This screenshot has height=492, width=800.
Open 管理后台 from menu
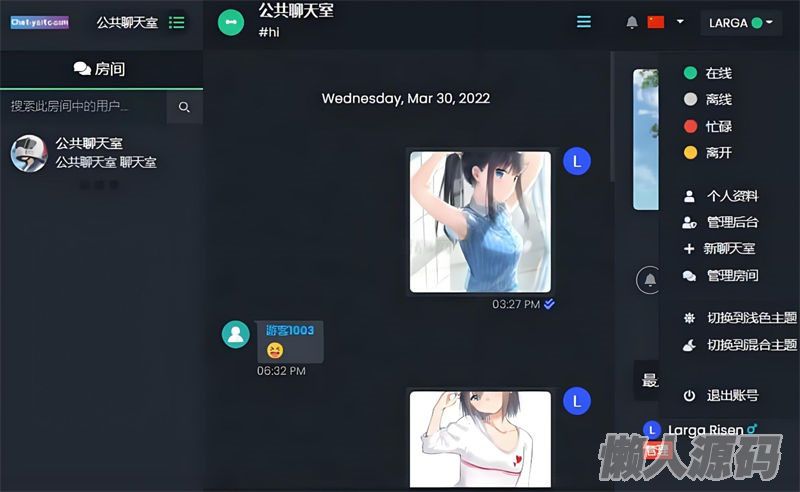coord(721,222)
